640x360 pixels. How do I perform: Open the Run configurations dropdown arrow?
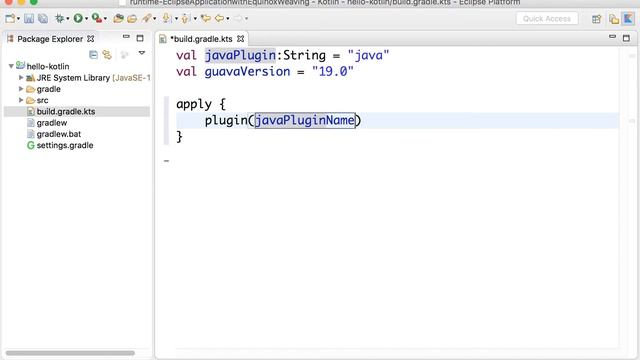[87, 19]
